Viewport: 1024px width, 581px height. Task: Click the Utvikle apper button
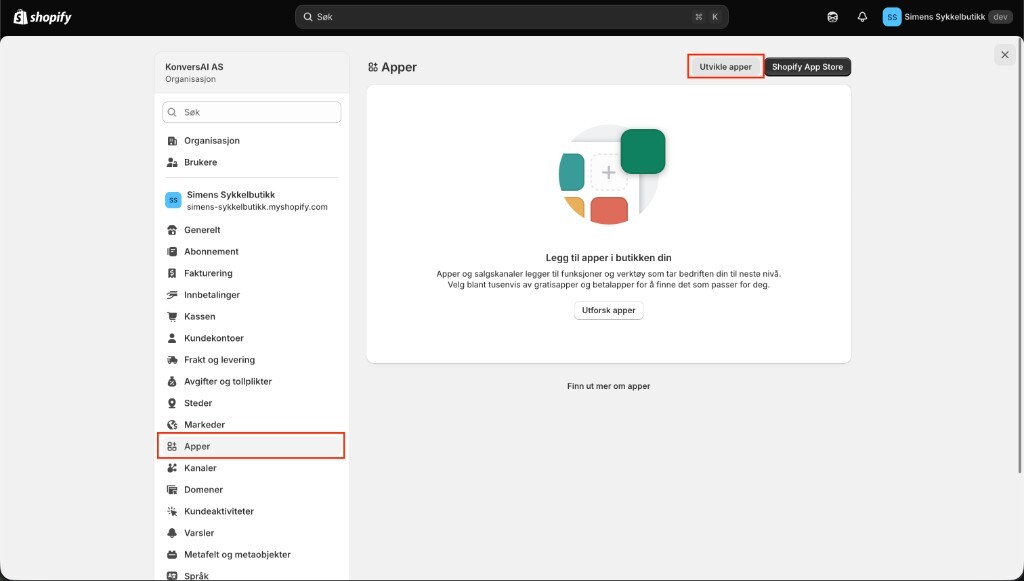(726, 67)
